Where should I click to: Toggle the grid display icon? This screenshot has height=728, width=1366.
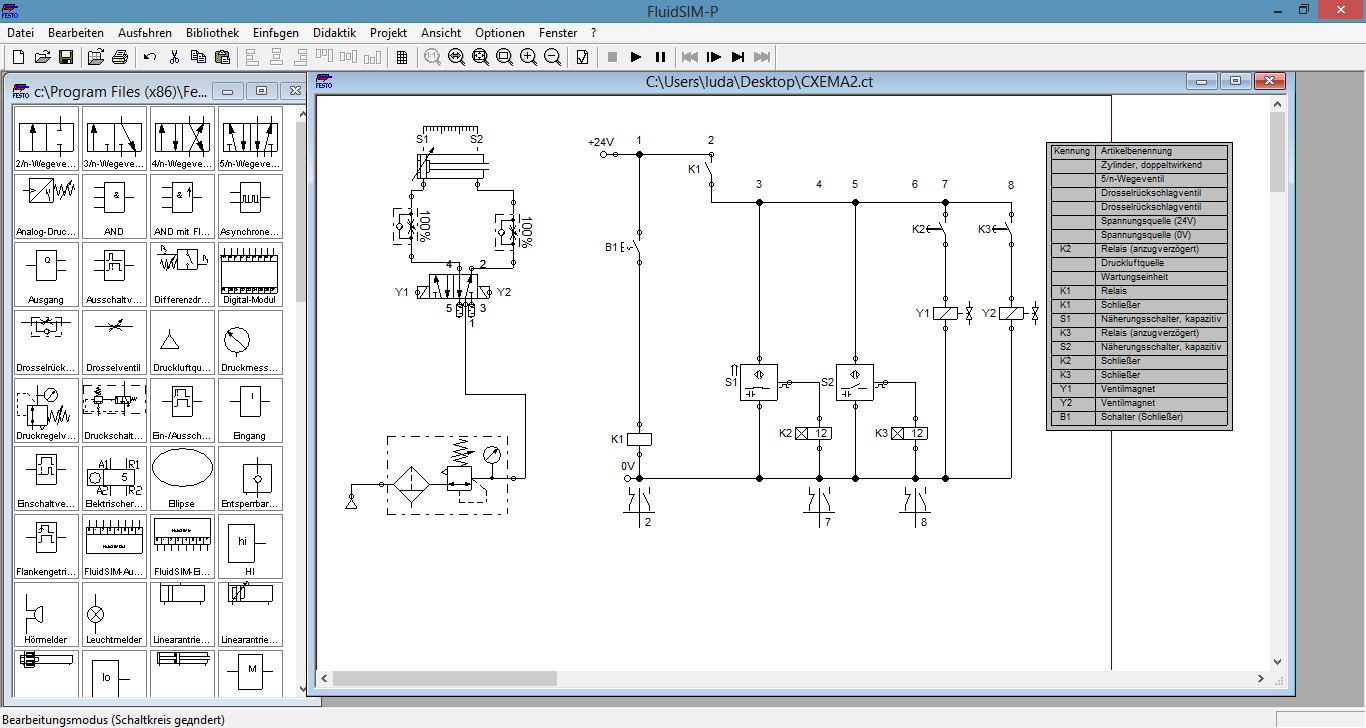[402, 57]
